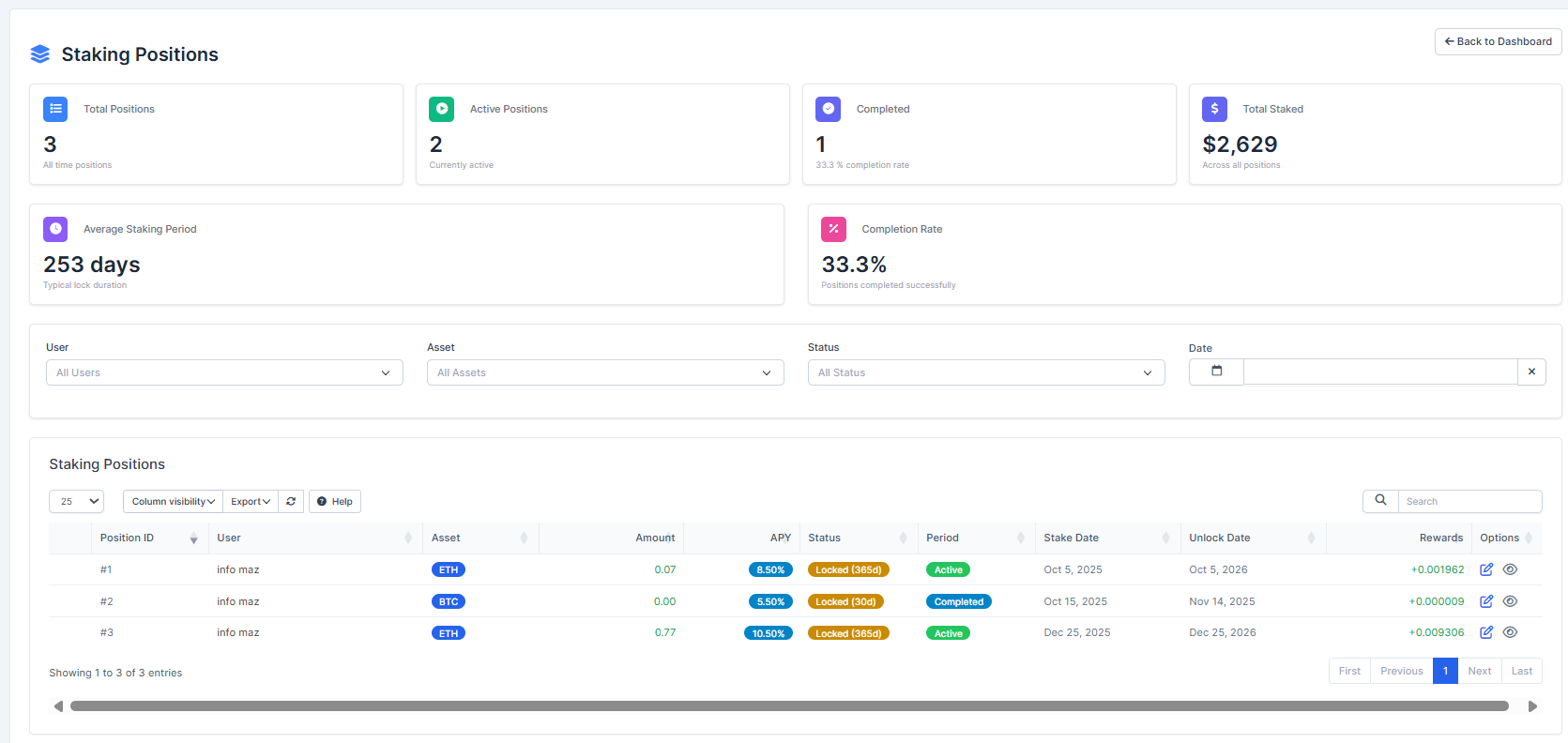View position #1 details via eye icon
Screen dimensions: 1568x743
(x=1510, y=569)
